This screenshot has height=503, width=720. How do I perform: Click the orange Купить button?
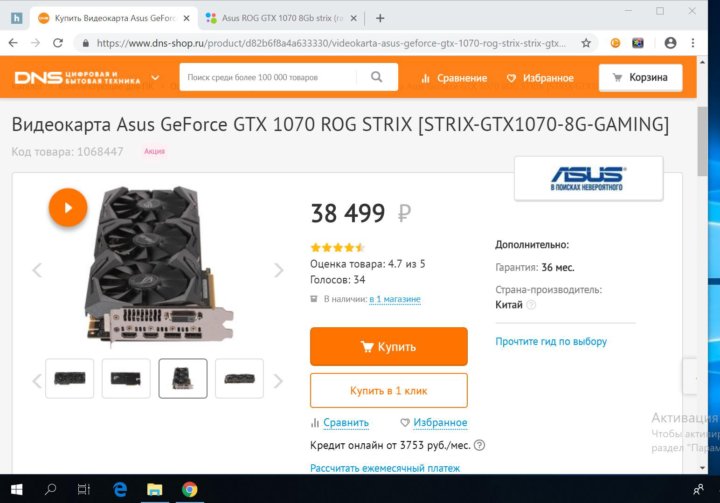coord(388,346)
